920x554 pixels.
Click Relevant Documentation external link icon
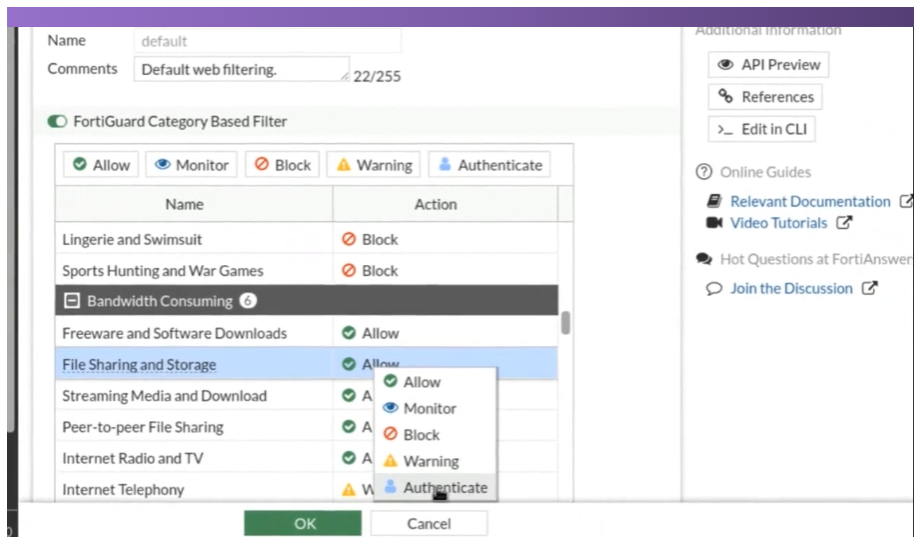click(x=906, y=201)
